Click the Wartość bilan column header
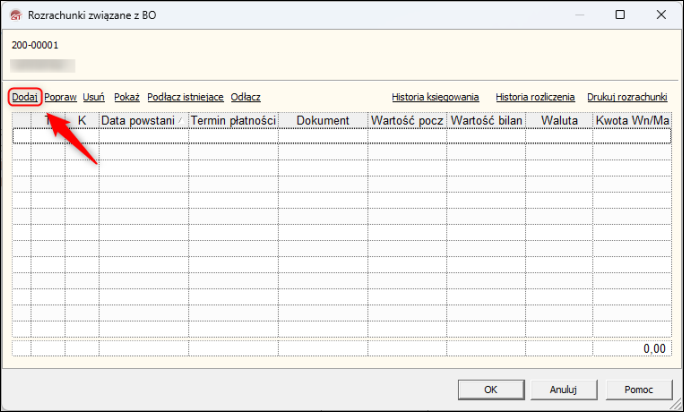Viewport: 684px width, 412px height. [x=486, y=121]
